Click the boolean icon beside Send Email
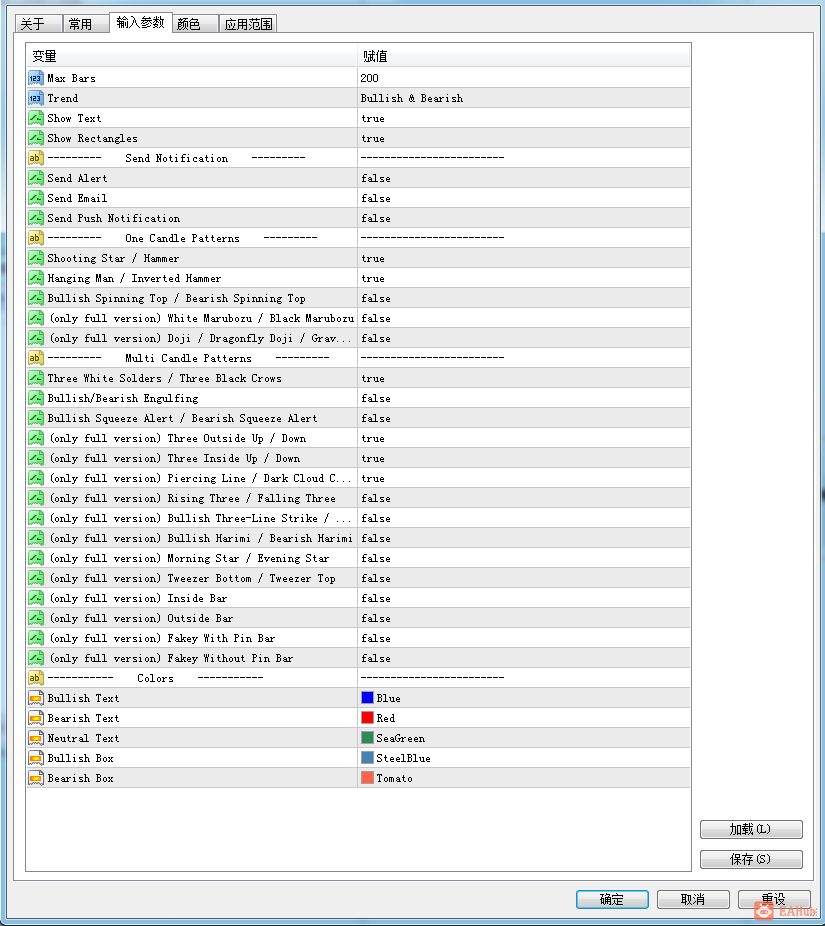825x926 pixels. [x=35, y=198]
